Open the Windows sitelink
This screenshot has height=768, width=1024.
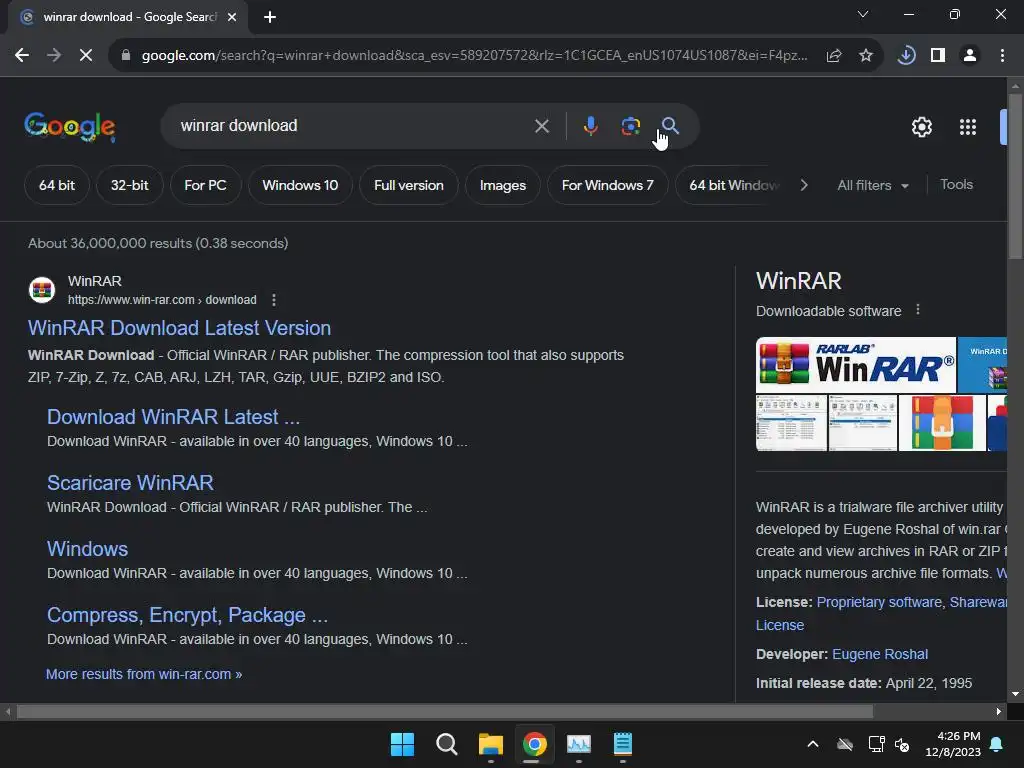point(88,549)
